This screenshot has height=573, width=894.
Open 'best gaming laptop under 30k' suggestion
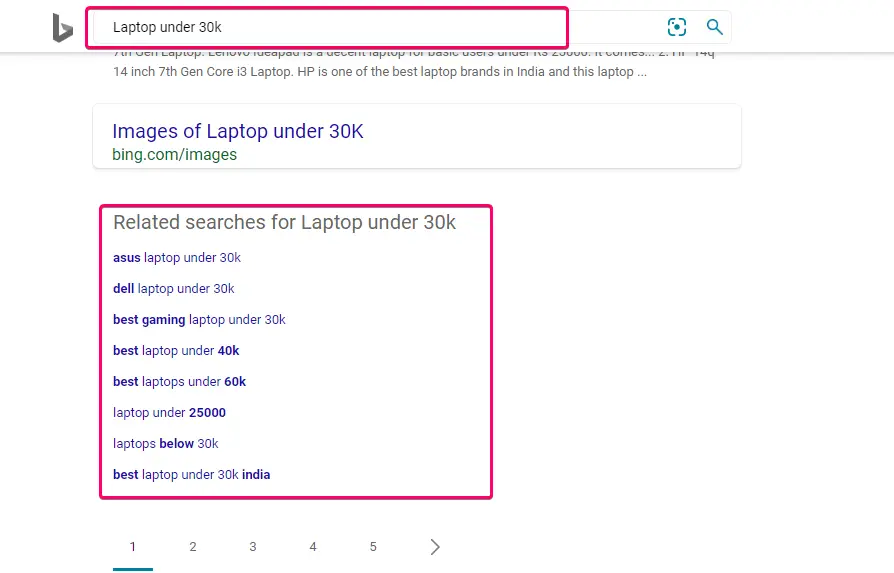click(199, 320)
